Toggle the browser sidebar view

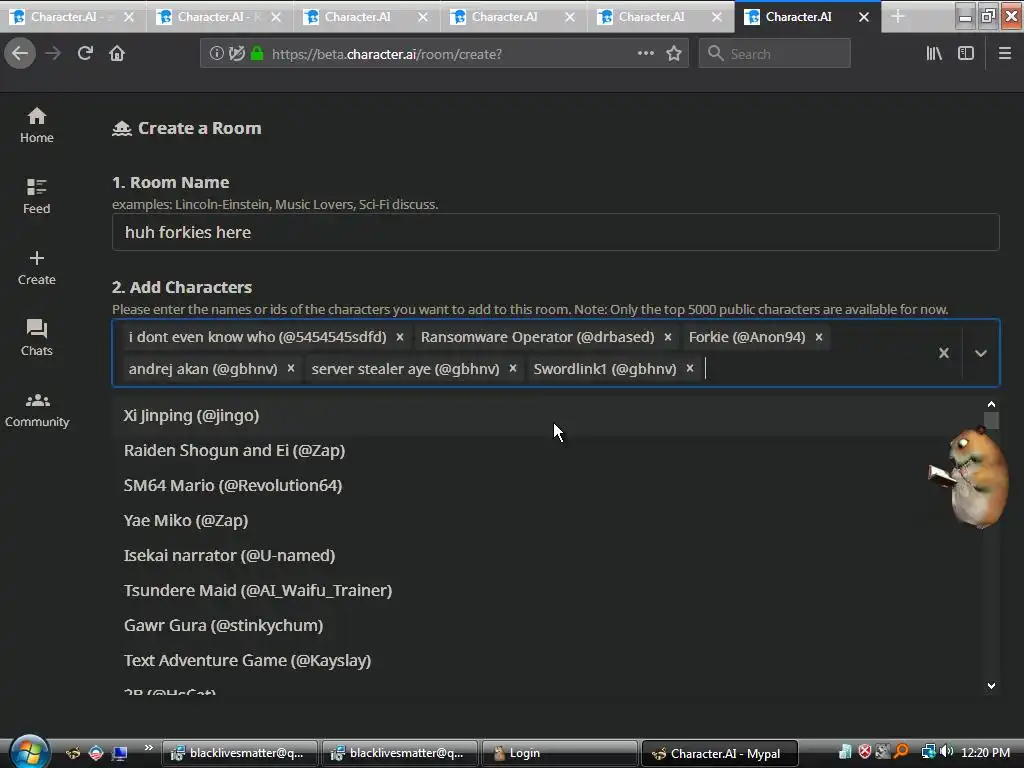[x=966, y=54]
